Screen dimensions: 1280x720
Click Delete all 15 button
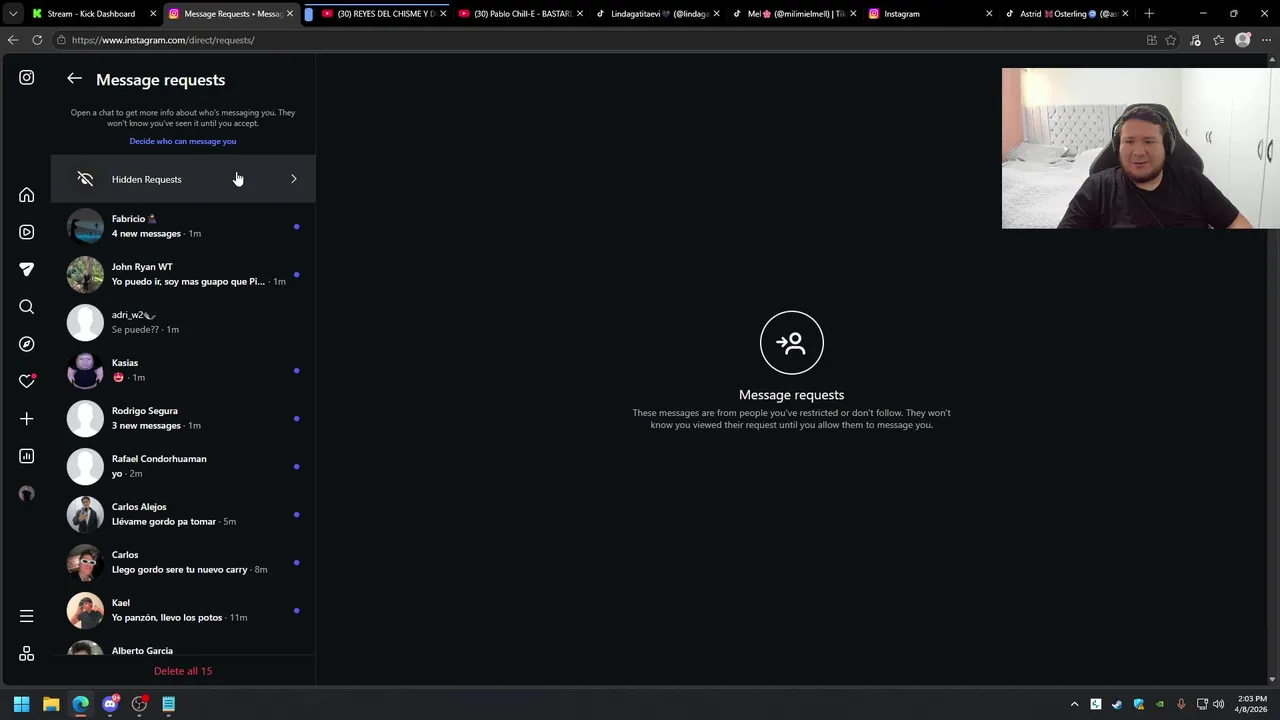click(183, 671)
